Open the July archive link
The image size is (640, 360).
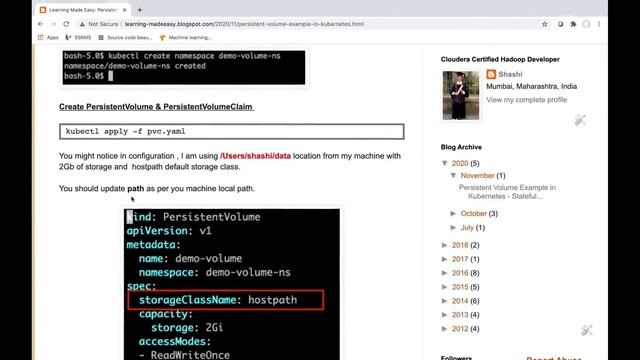point(467,227)
